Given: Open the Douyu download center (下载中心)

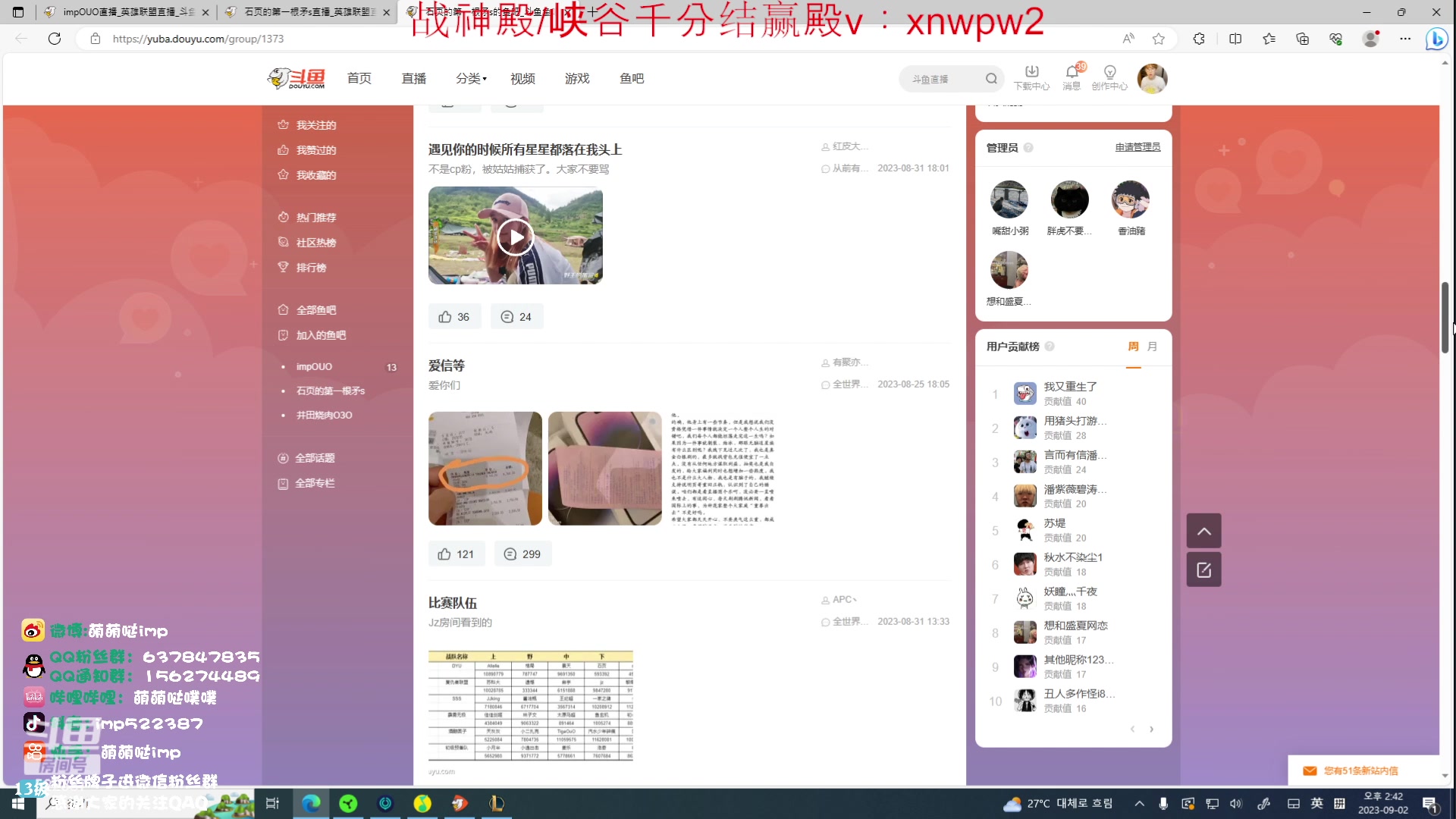Looking at the screenshot, I should pyautogui.click(x=1031, y=77).
